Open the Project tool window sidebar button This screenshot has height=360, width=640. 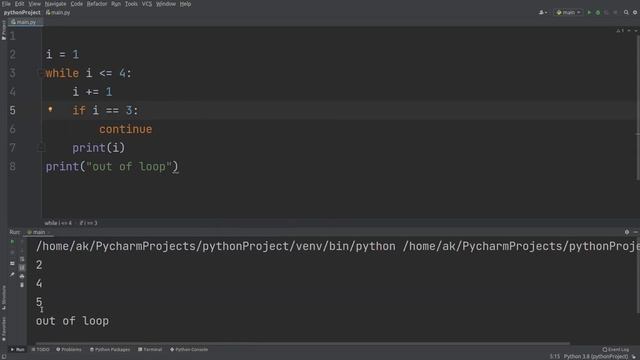pos(4,31)
